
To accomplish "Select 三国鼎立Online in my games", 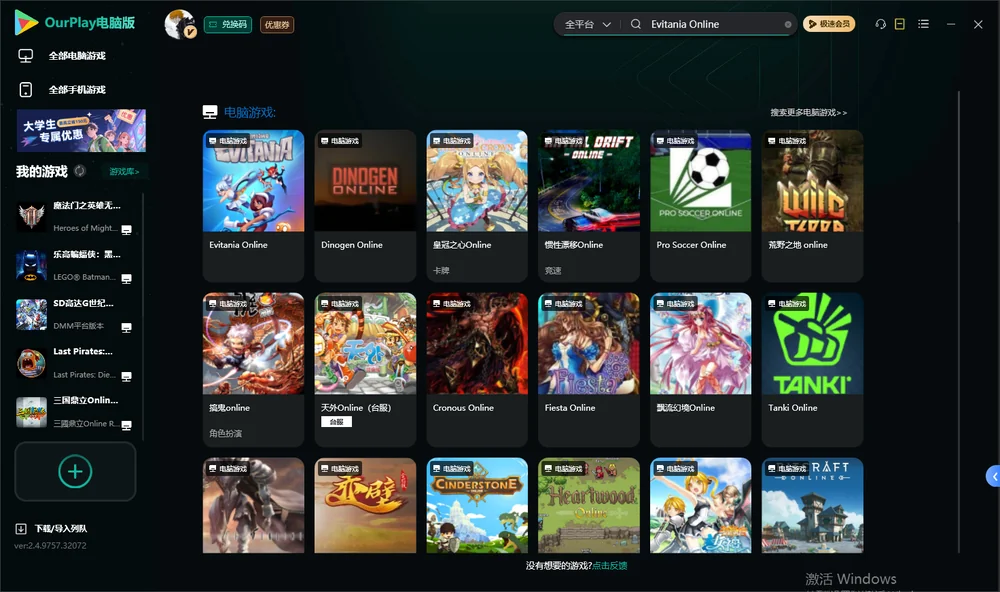I will pos(75,412).
